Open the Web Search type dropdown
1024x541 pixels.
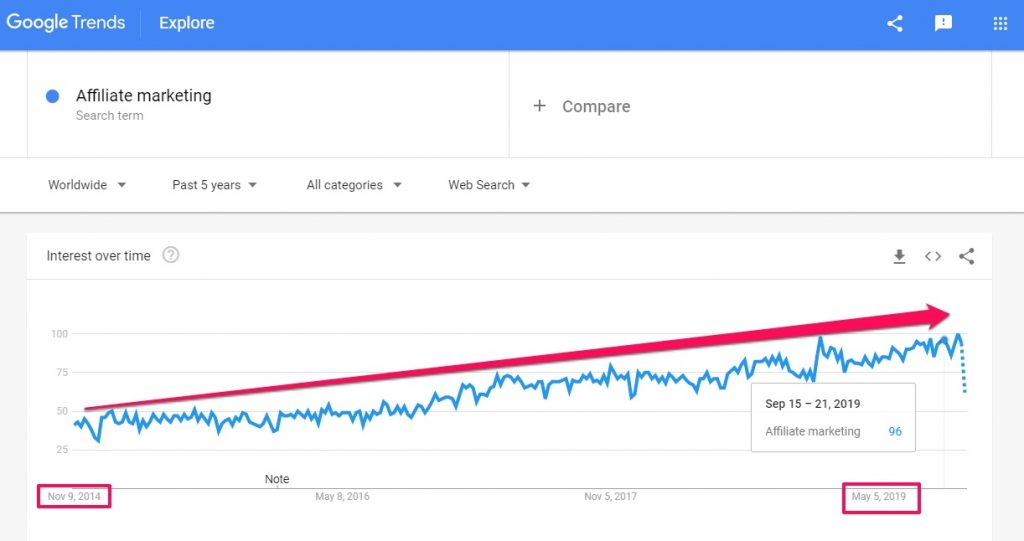click(x=489, y=185)
